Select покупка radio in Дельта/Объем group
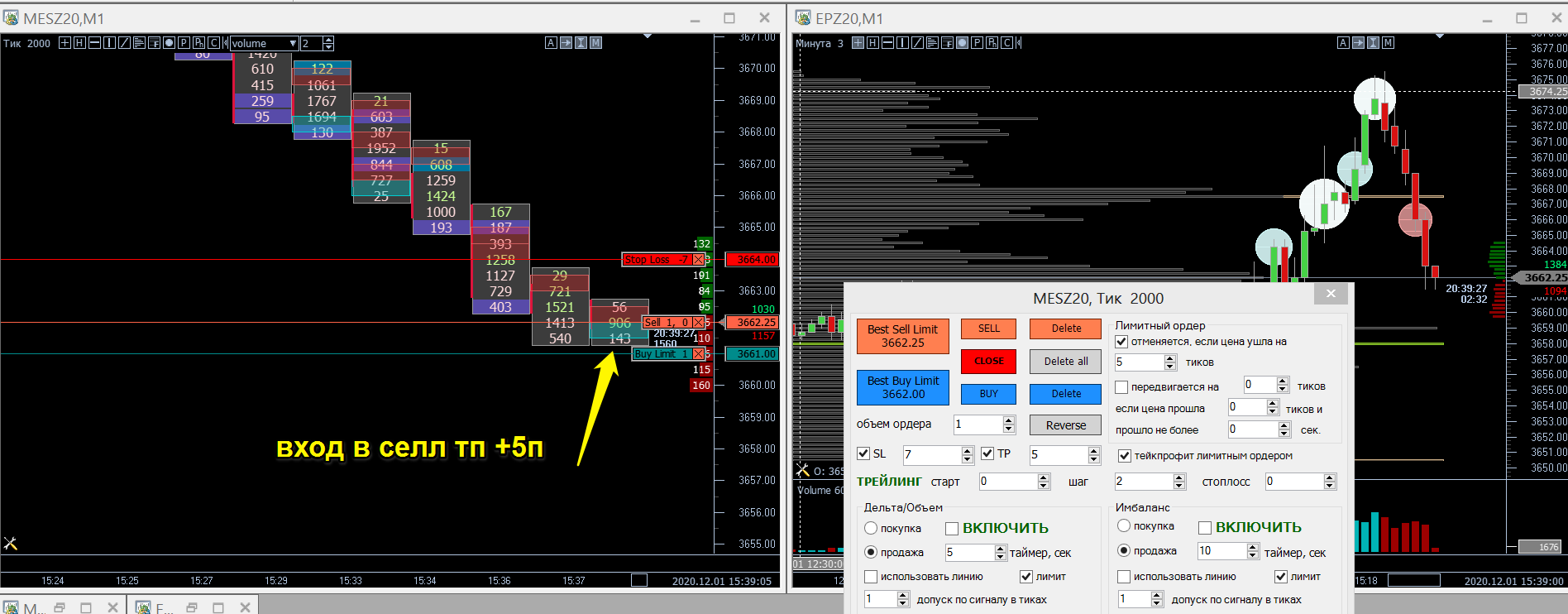 point(871,528)
